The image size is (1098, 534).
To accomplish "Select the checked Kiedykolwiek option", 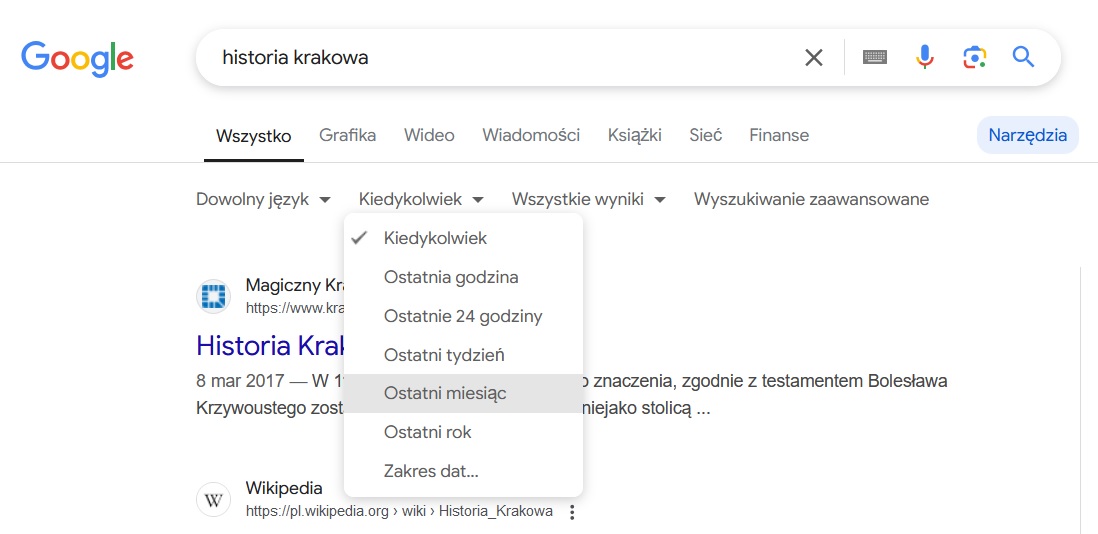I will 435,238.
